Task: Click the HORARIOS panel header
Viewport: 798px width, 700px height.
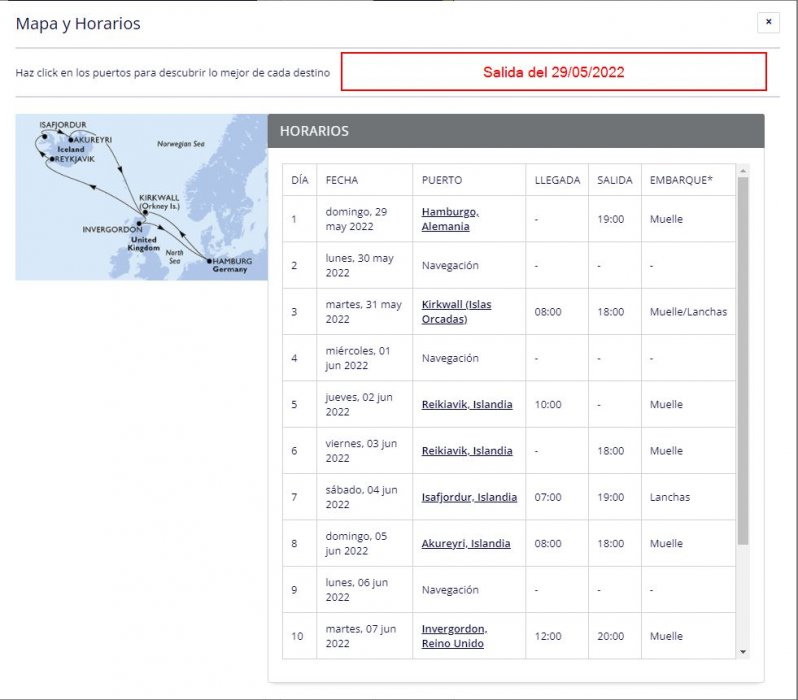Action: 515,131
